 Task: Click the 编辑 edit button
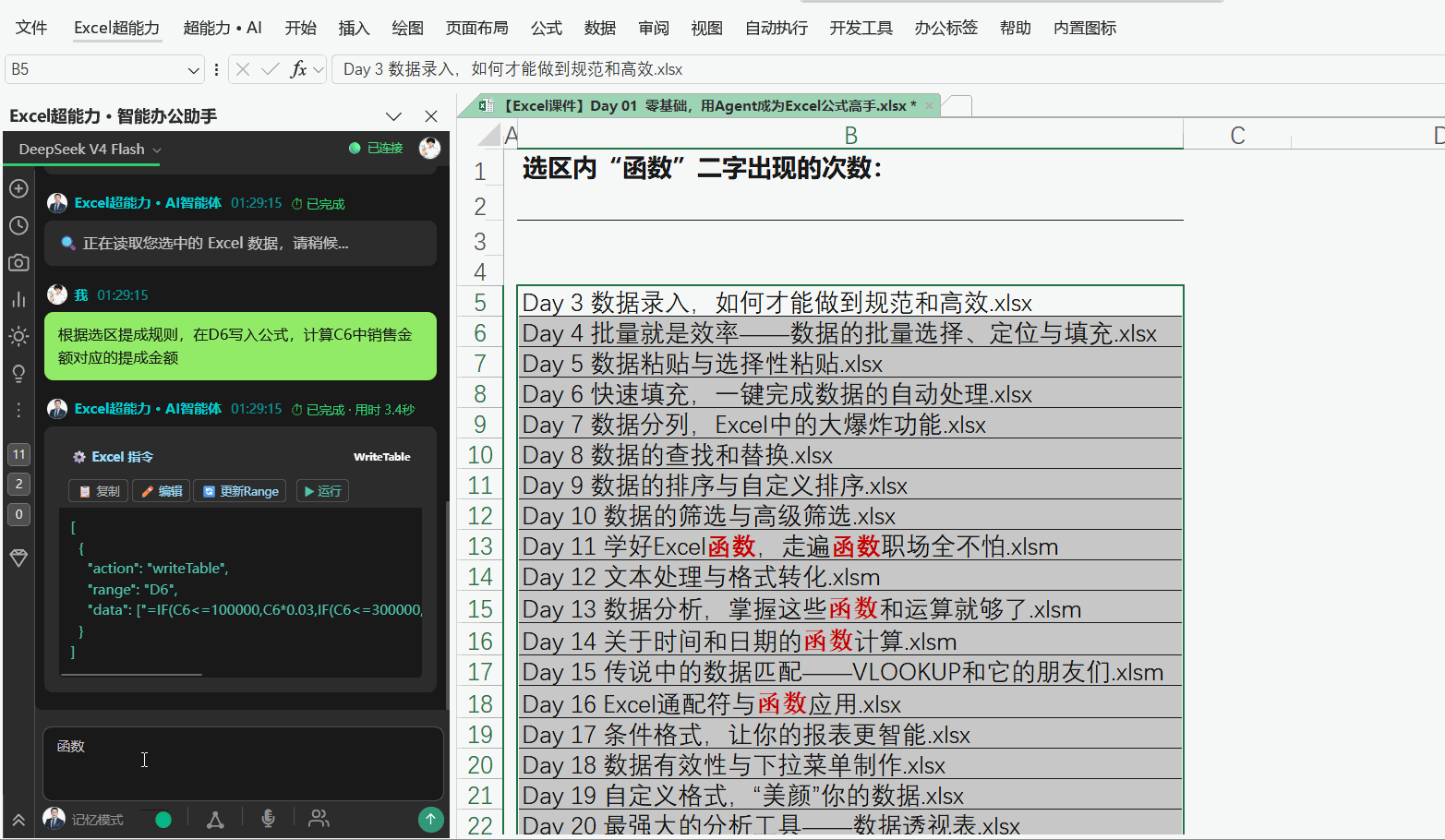click(161, 491)
